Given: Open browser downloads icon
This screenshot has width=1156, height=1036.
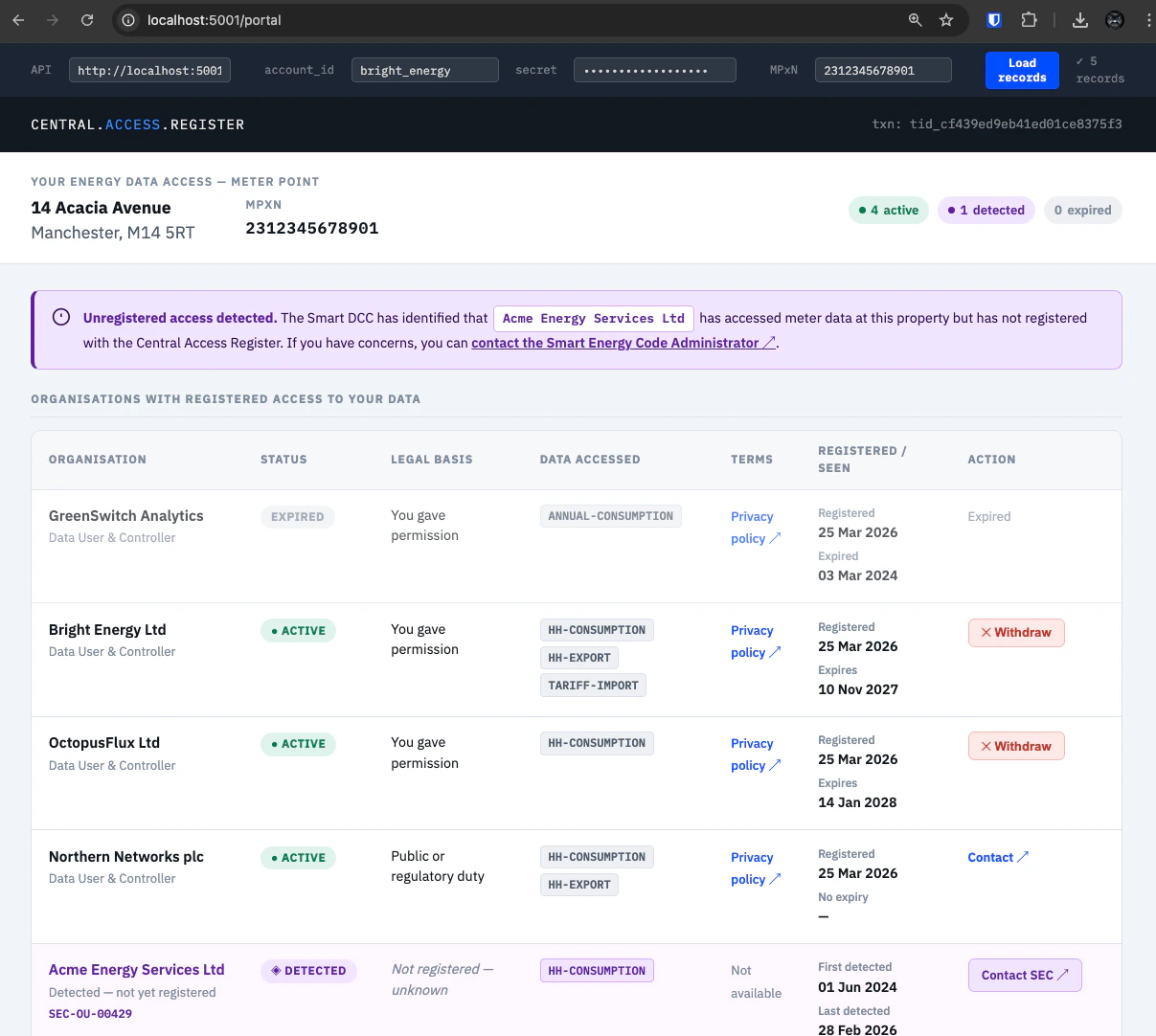Looking at the screenshot, I should 1080,20.
